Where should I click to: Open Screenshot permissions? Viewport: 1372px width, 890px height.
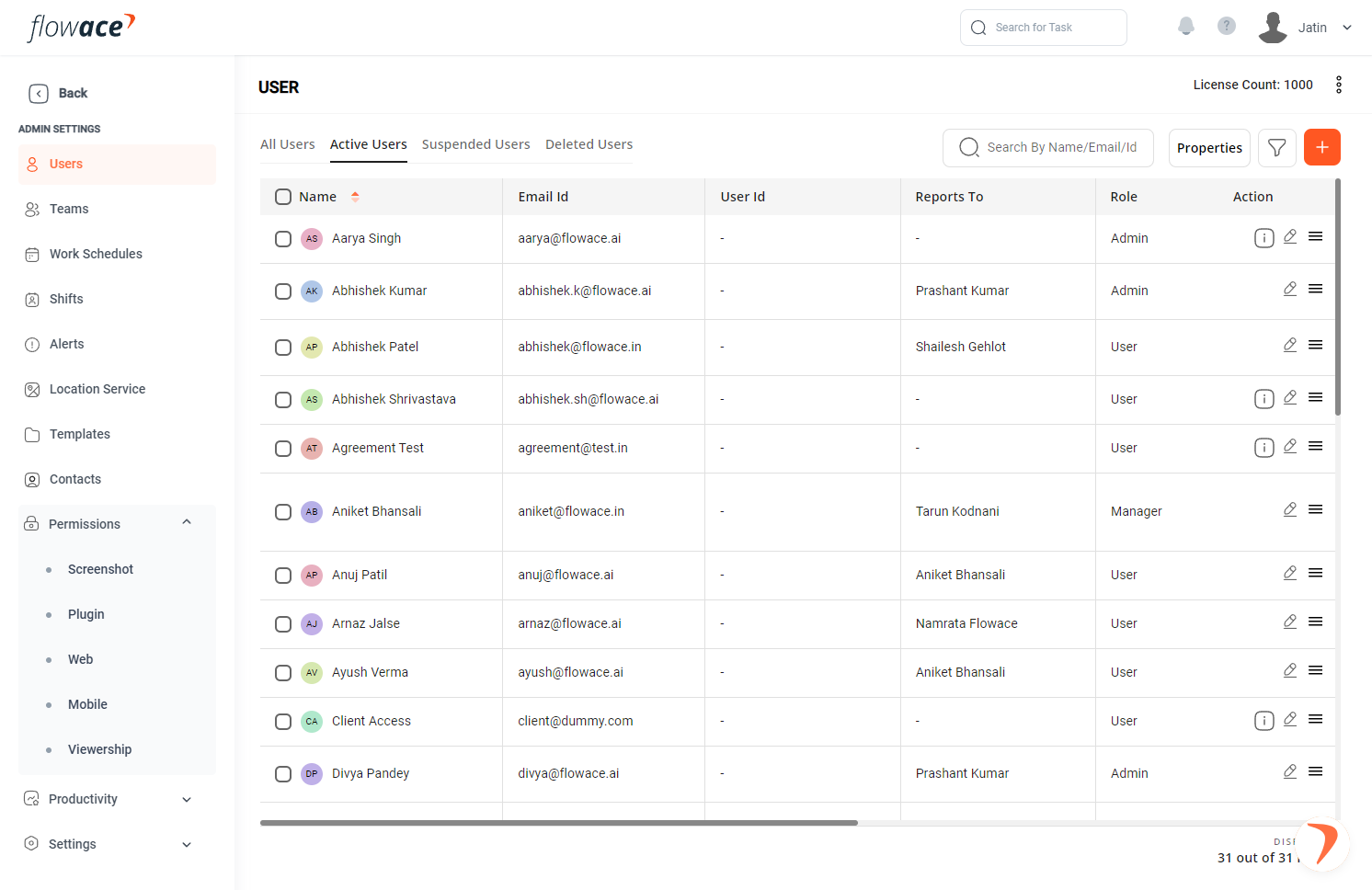tap(100, 569)
